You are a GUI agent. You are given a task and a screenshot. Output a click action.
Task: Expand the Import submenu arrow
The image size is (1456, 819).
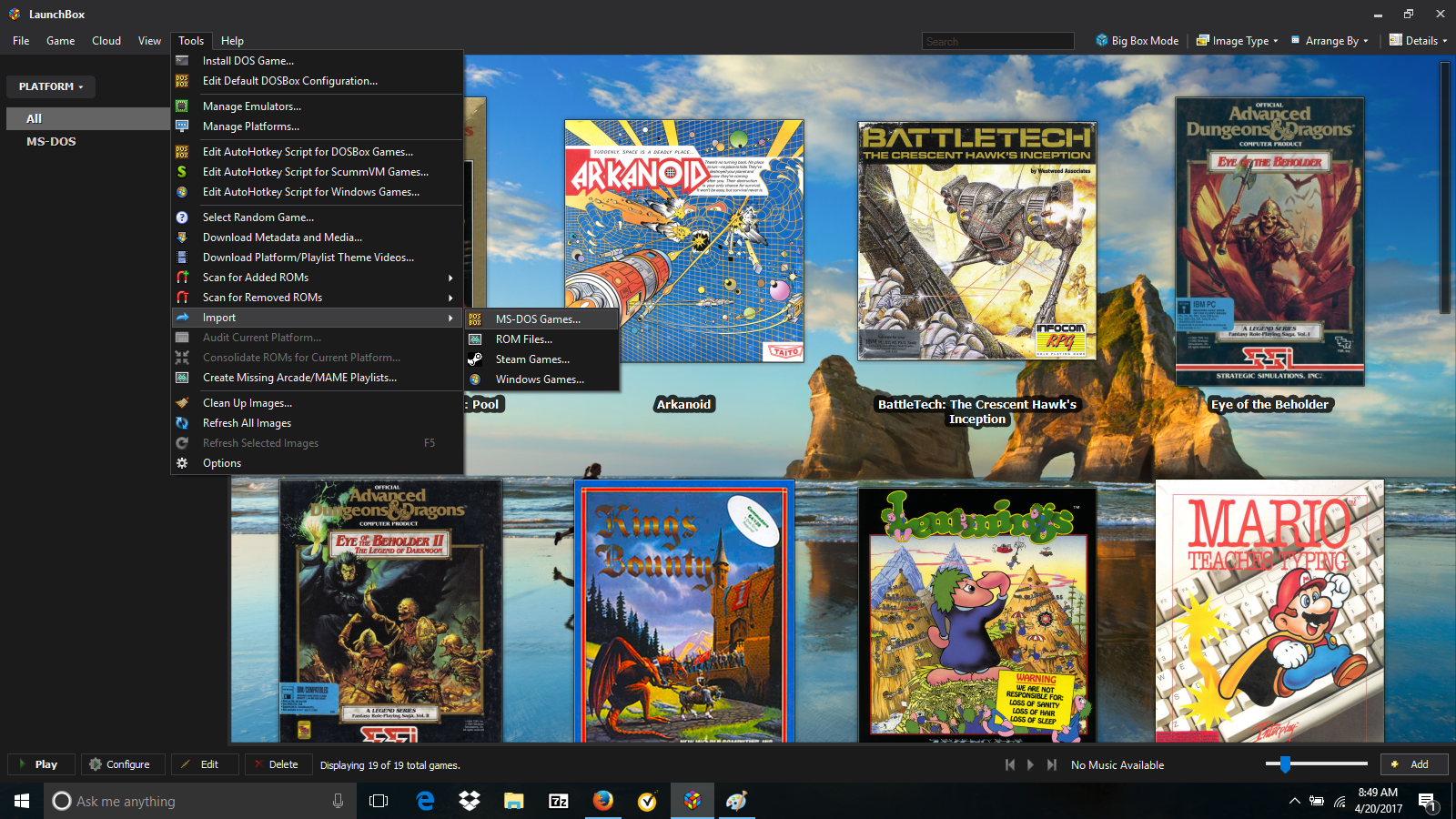[450, 318]
